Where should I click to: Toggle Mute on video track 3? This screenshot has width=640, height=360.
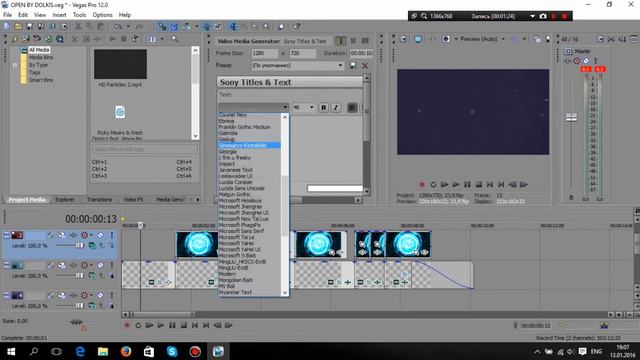100,295
